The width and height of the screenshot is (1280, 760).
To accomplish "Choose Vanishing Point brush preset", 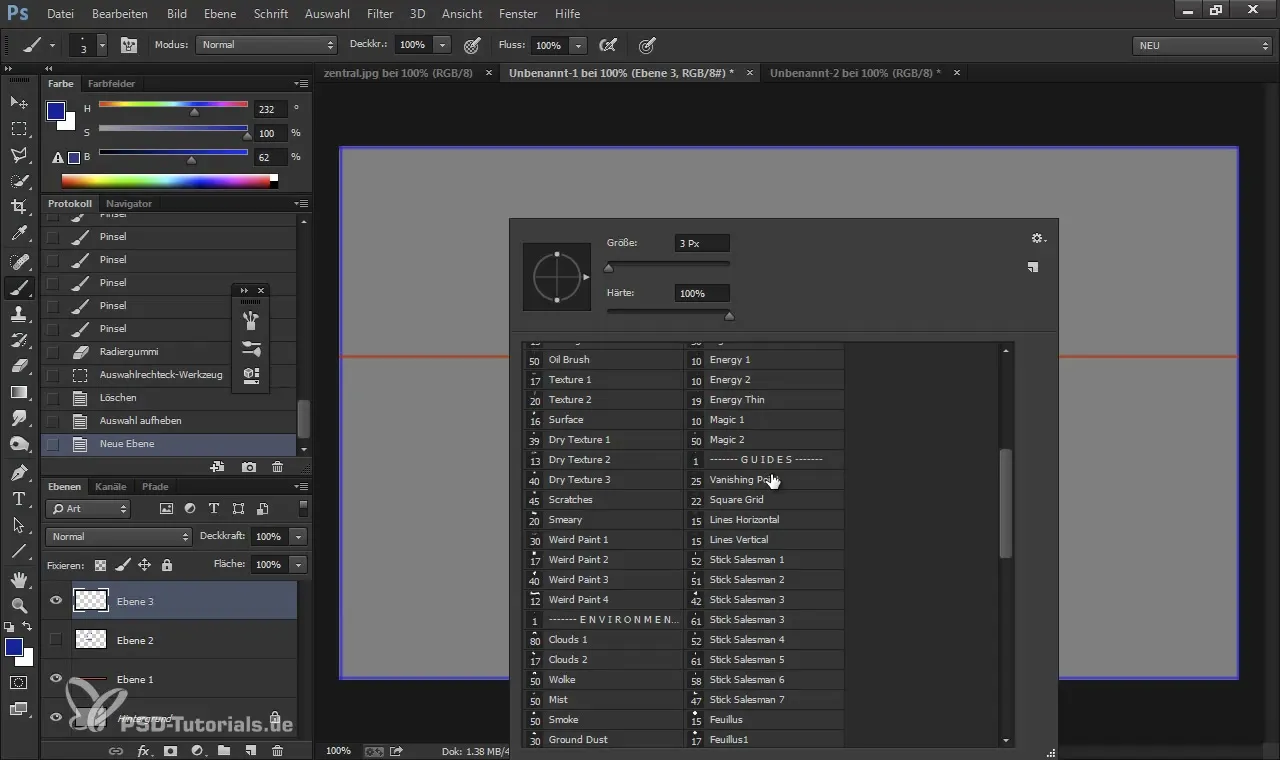I will coord(765,480).
